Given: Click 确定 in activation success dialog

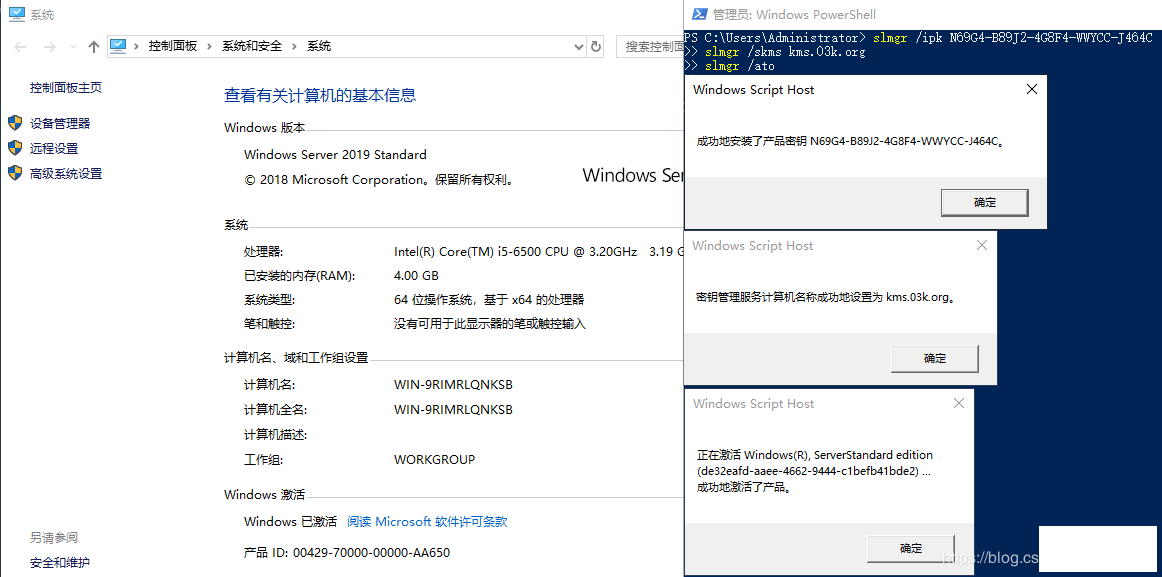Looking at the screenshot, I should [911, 548].
